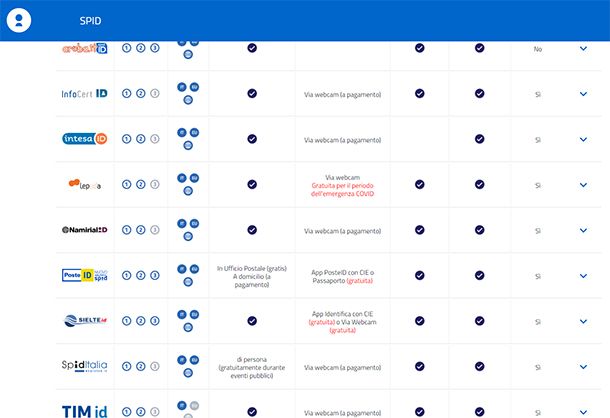This screenshot has width=610, height=418.
Task: Open the TIM id provider logo
Action: [84, 411]
